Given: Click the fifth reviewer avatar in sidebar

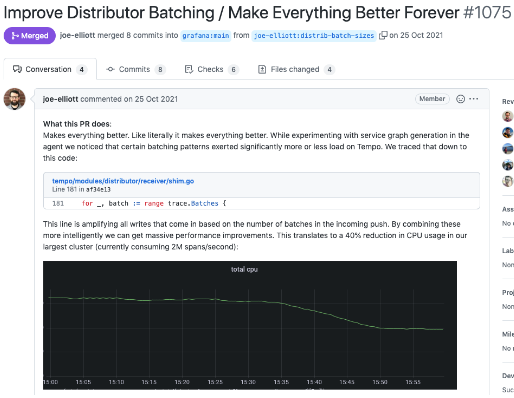Looking at the screenshot, I should pos(508,181).
